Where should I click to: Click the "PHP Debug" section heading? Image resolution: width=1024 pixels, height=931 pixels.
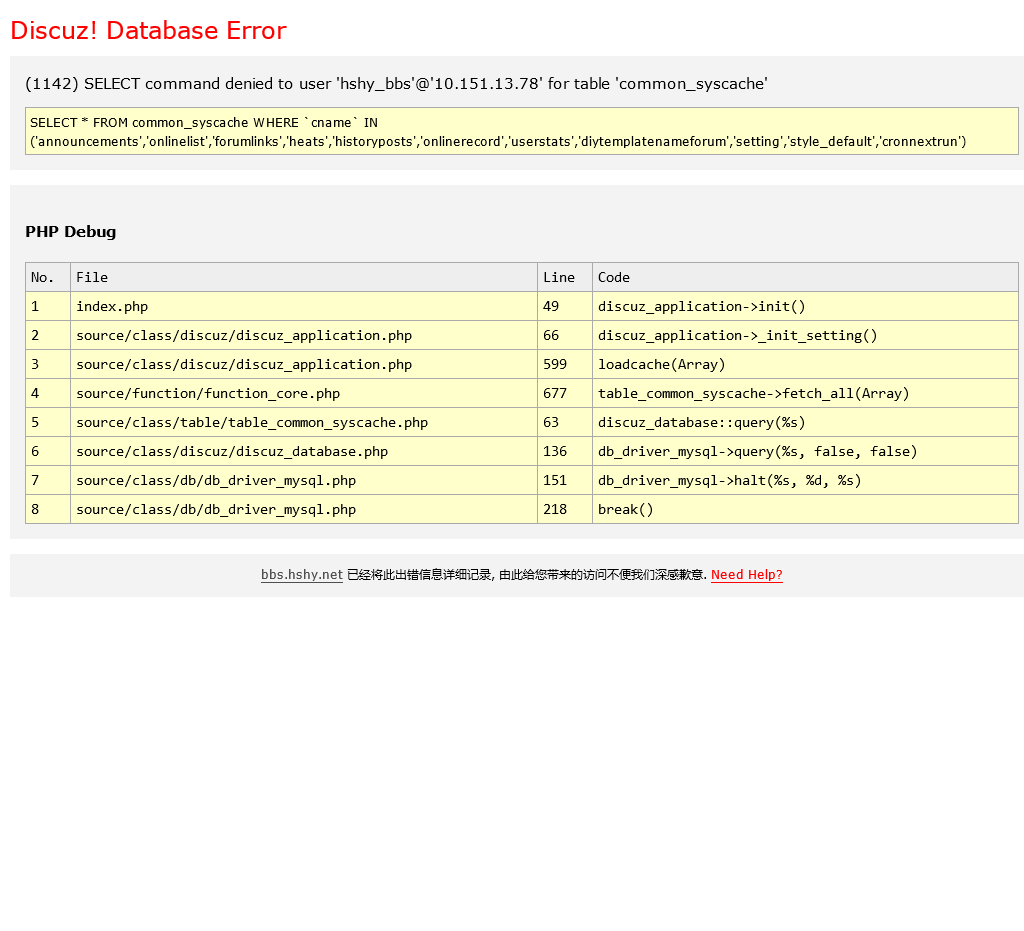tap(70, 232)
